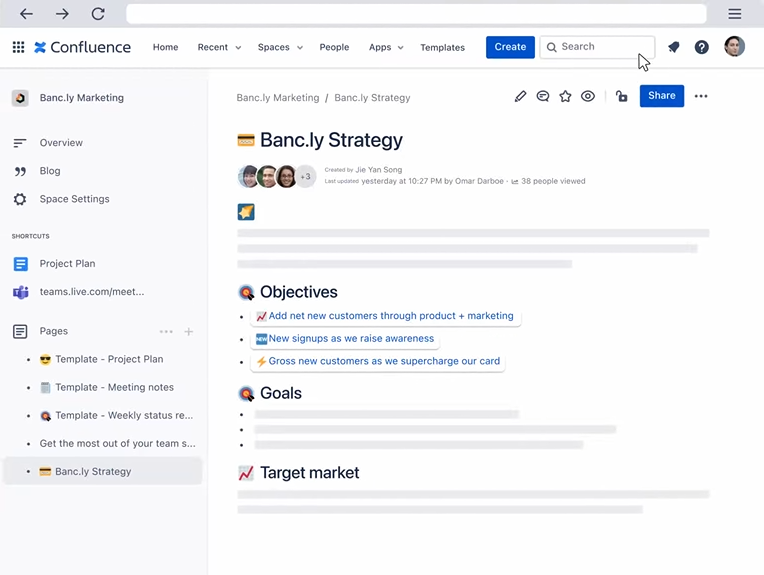Open the help question mark icon
Image resolution: width=764 pixels, height=575 pixels.
pos(702,47)
